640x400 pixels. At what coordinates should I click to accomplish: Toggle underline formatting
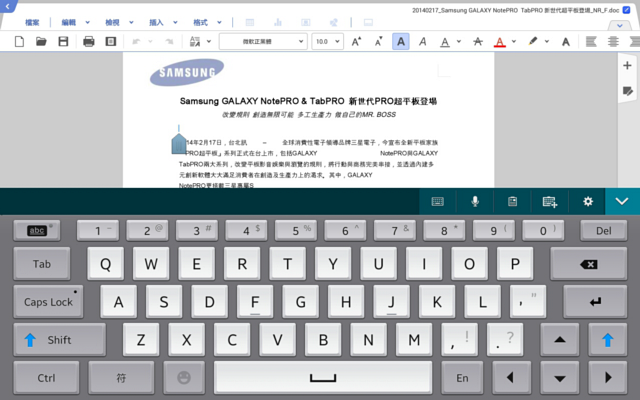point(445,42)
